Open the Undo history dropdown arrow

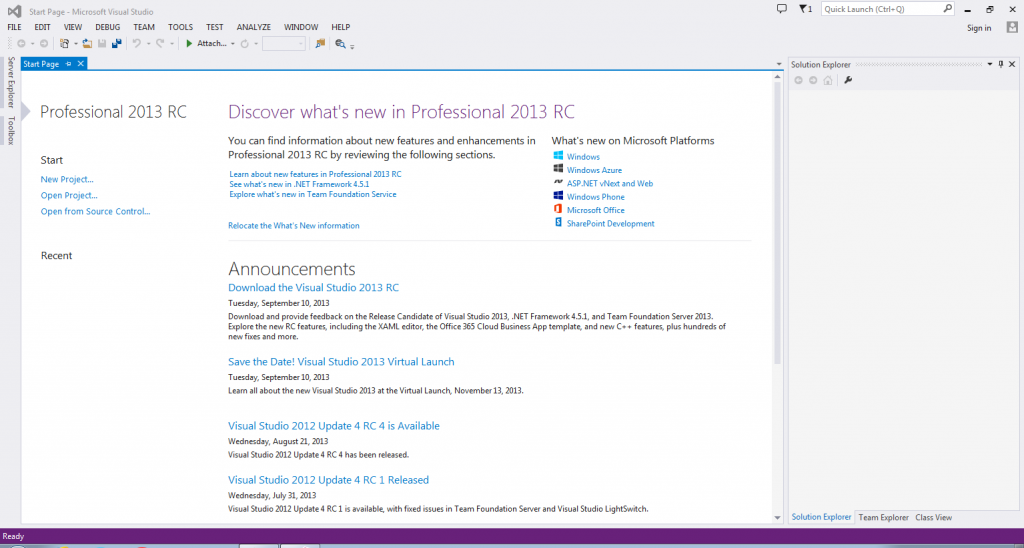pyautogui.click(x=148, y=44)
